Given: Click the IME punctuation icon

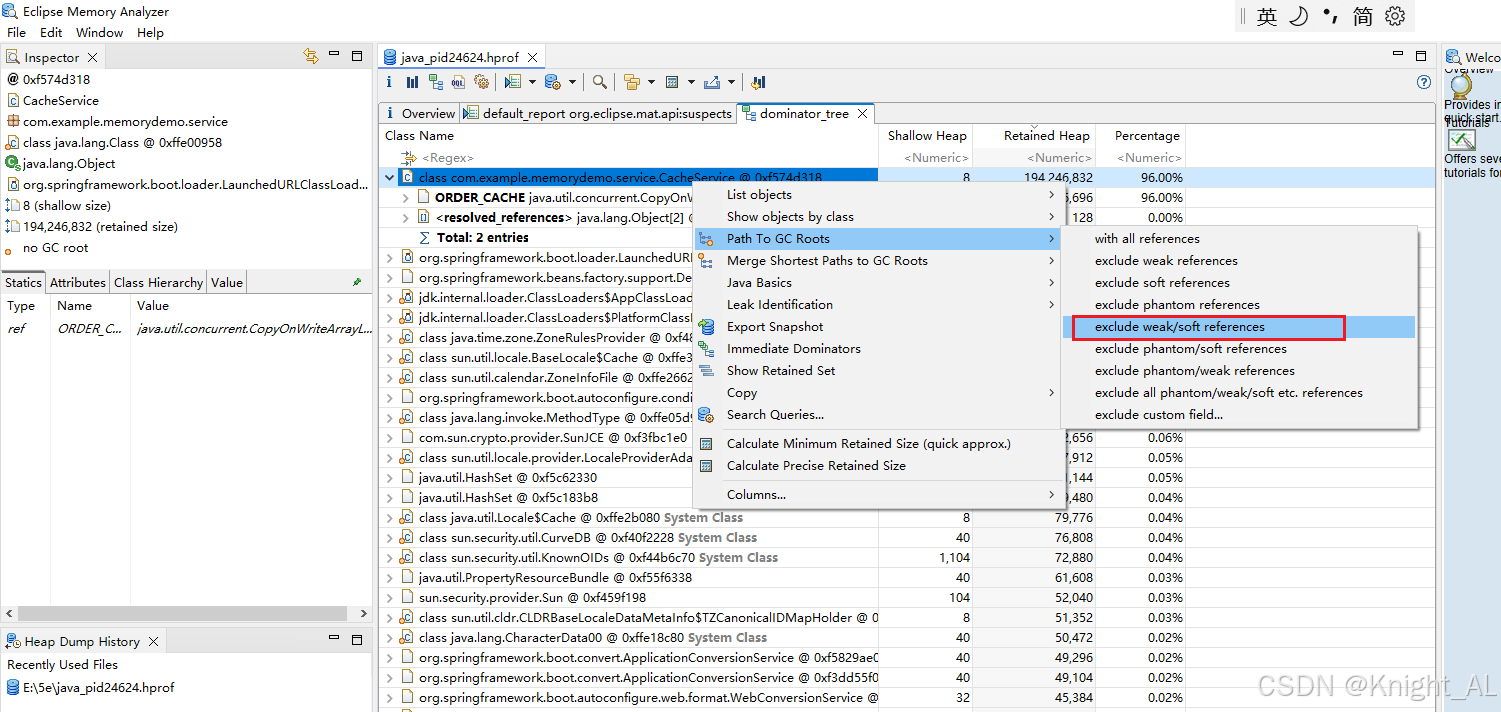Looking at the screenshot, I should pos(1330,16).
